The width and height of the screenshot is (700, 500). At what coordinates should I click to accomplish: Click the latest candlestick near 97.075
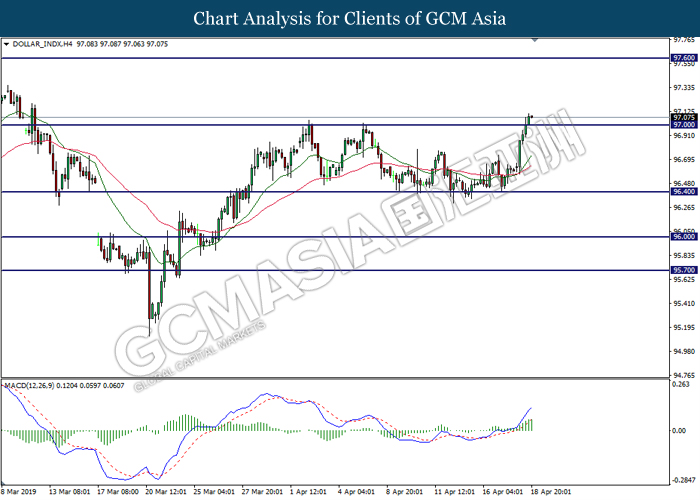[530, 118]
